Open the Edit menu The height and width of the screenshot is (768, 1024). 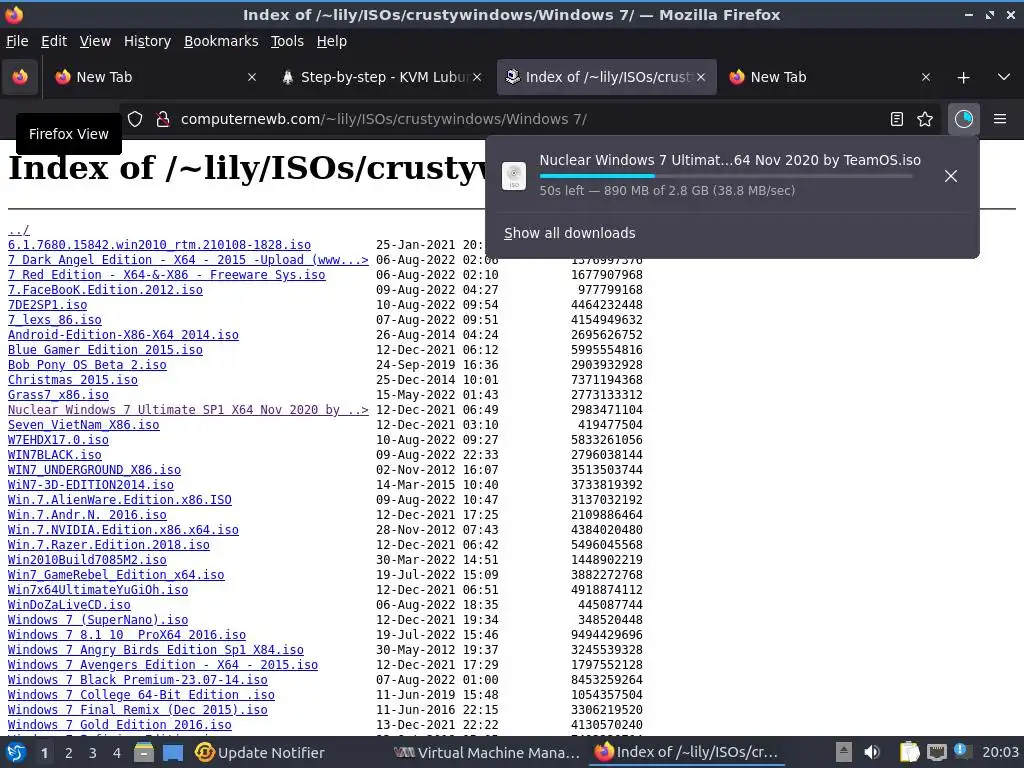coord(54,41)
